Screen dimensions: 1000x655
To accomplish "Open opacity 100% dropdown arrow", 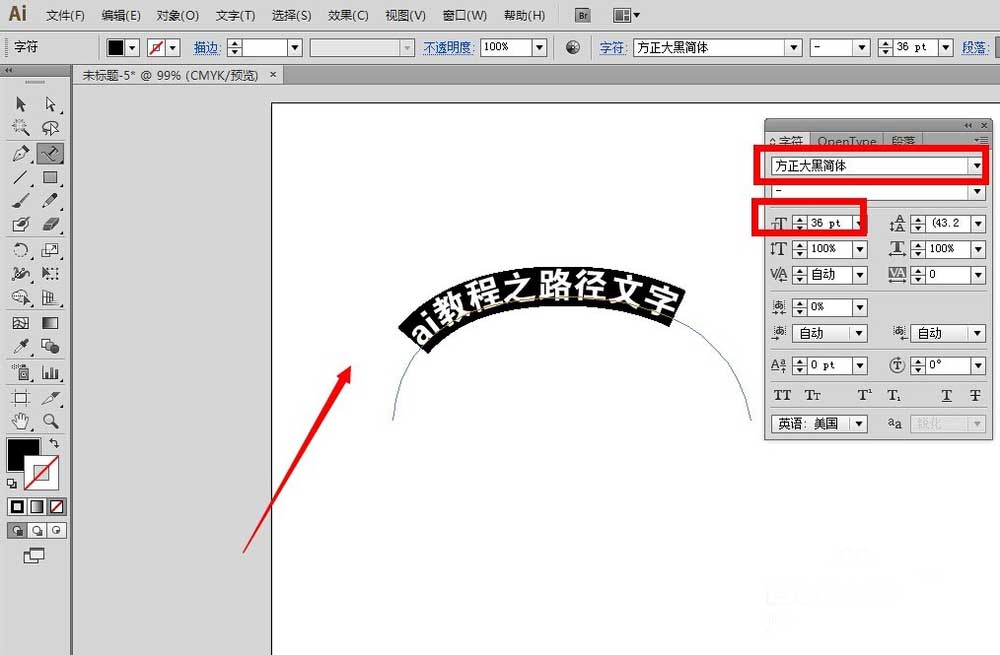I will (540, 47).
